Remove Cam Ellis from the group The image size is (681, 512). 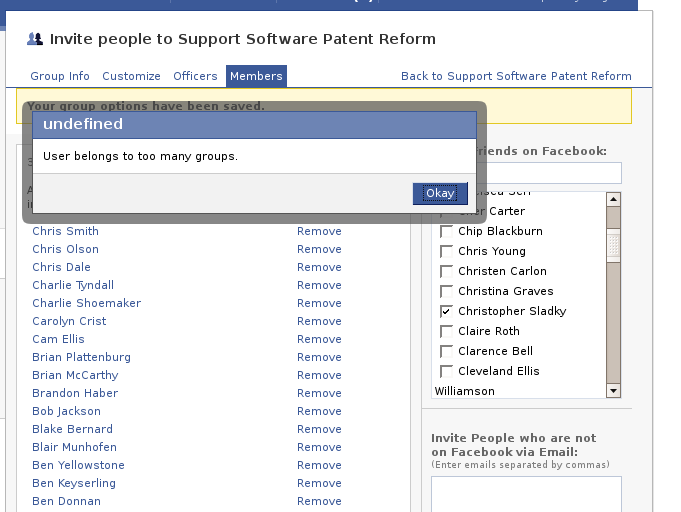point(319,339)
